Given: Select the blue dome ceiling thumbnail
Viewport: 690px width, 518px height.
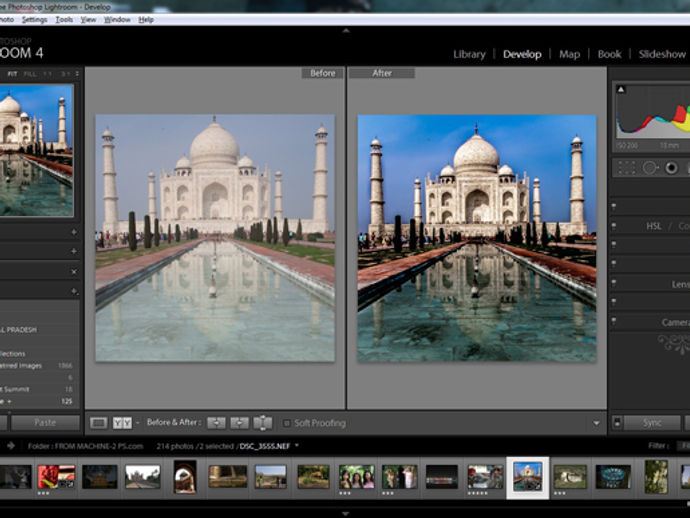Looking at the screenshot, I should pos(613,477).
